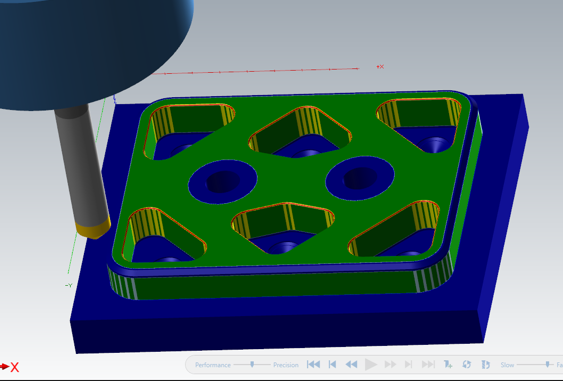Viewport: 563px width, 381px height.
Task: Skip to end of the simulation
Action: tap(428, 364)
